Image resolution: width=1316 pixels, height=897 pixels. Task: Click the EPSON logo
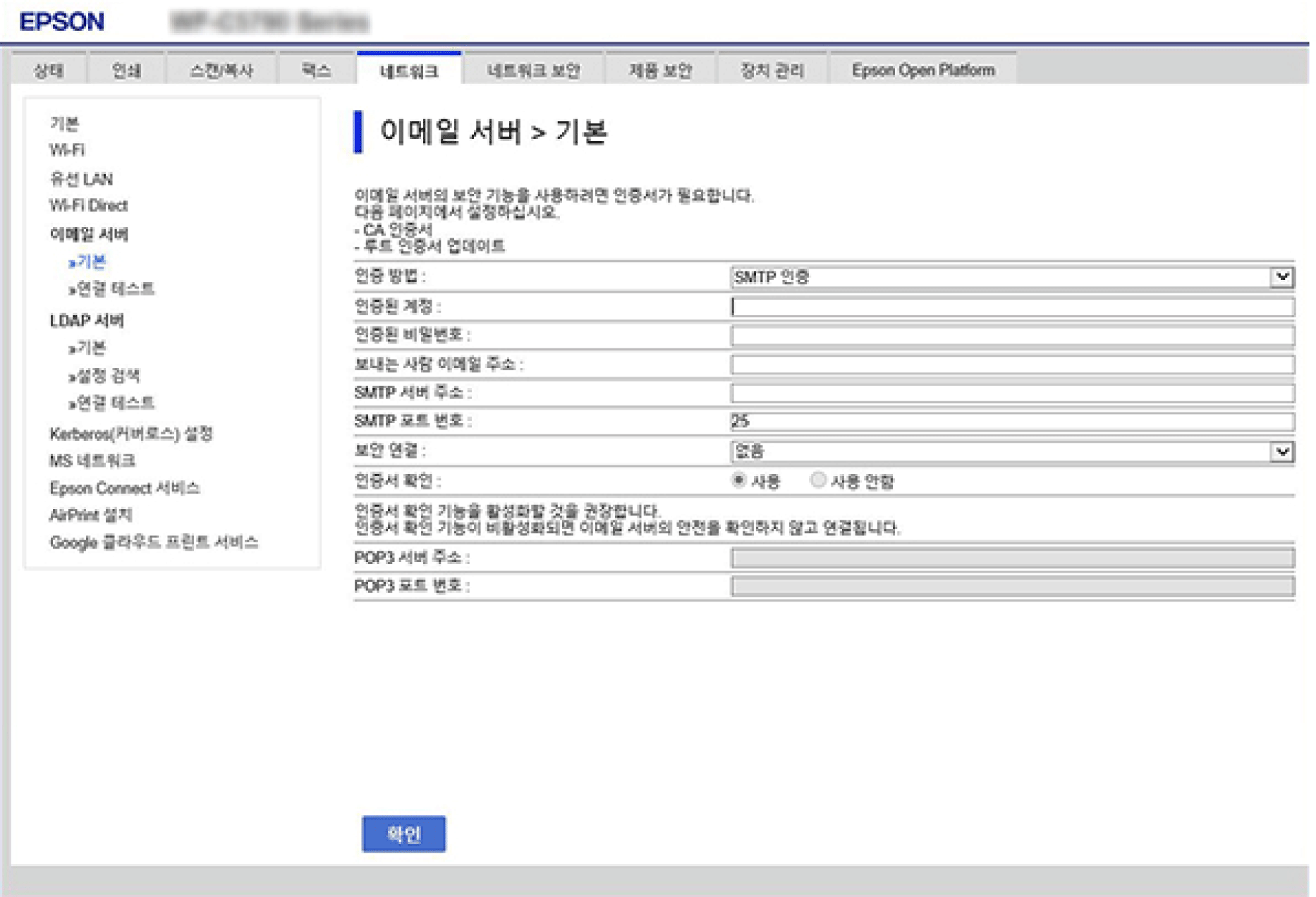[x=62, y=22]
